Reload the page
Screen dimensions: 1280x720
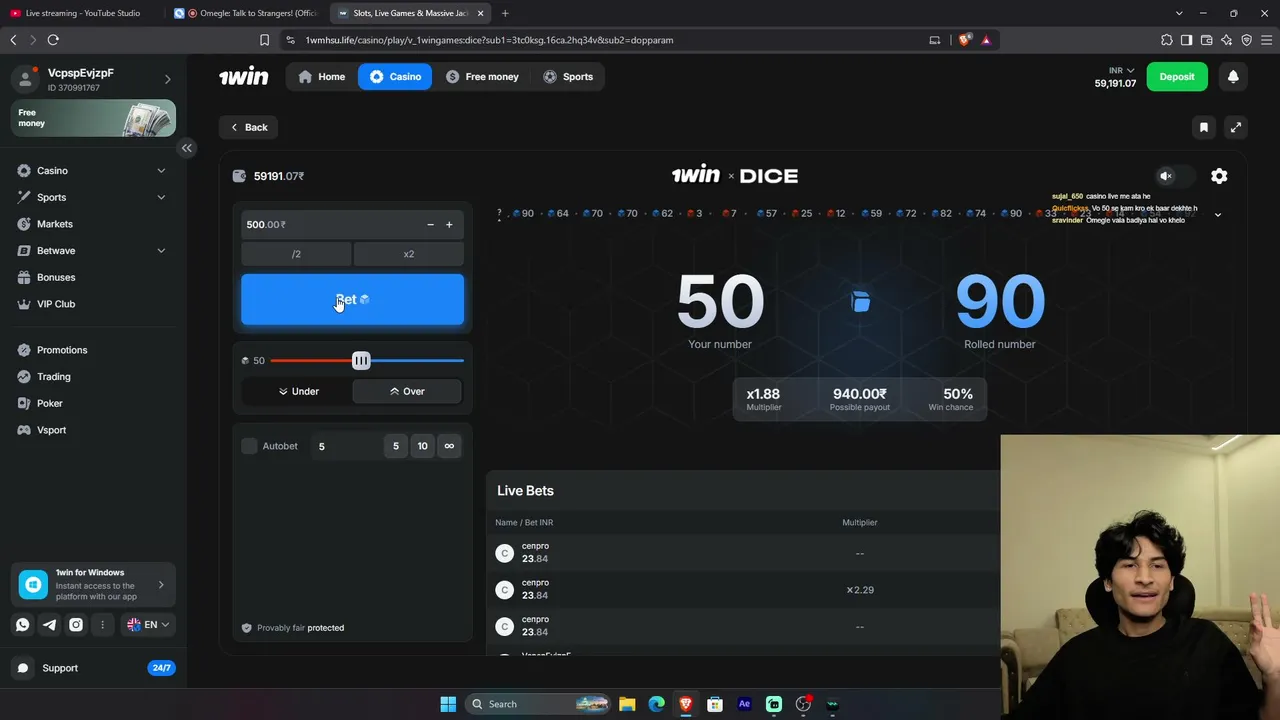pyautogui.click(x=53, y=40)
